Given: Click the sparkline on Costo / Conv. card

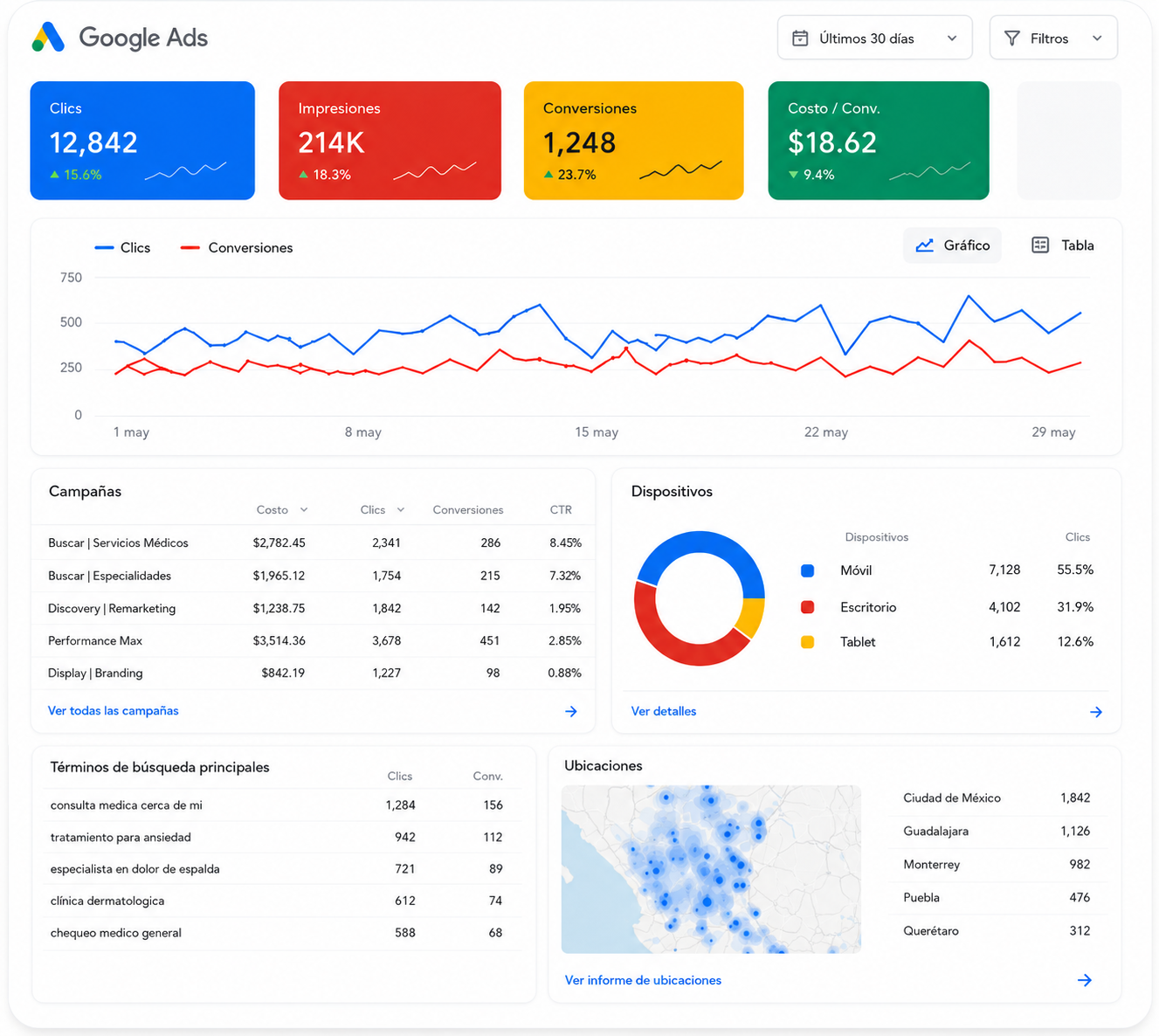Looking at the screenshot, I should (930, 171).
